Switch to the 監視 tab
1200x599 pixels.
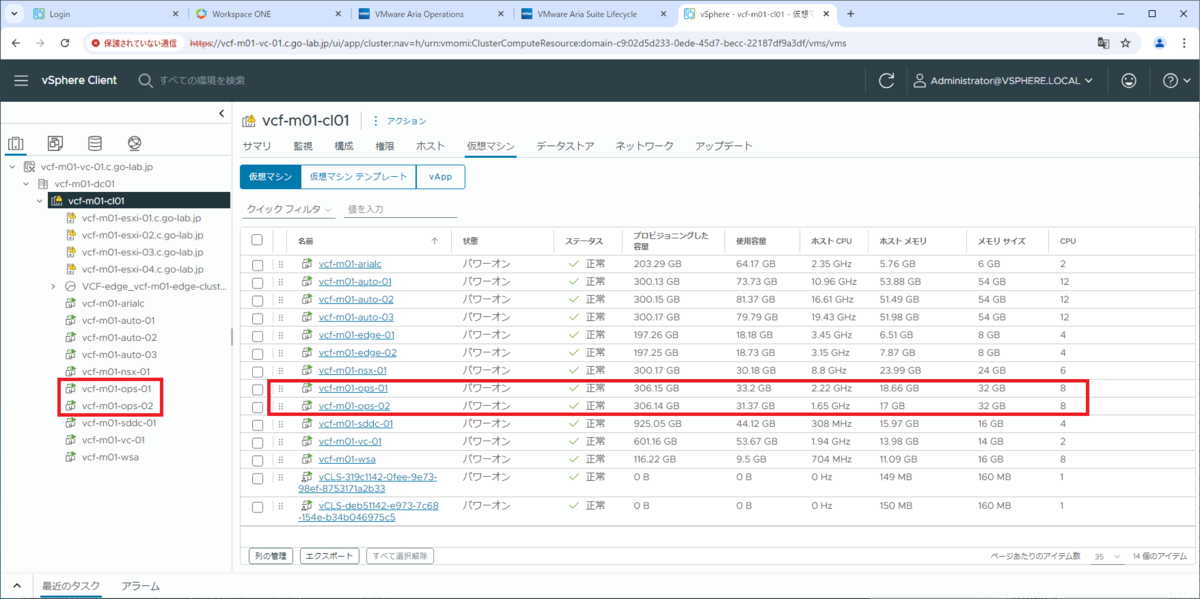[302, 146]
